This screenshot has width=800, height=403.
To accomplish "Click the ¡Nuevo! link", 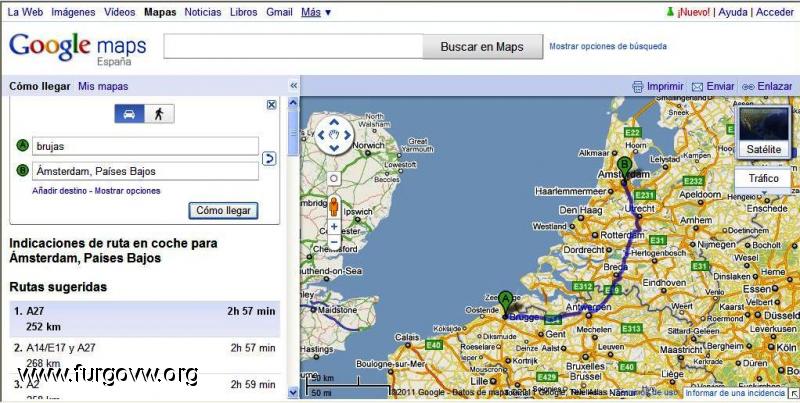I will 693,12.
